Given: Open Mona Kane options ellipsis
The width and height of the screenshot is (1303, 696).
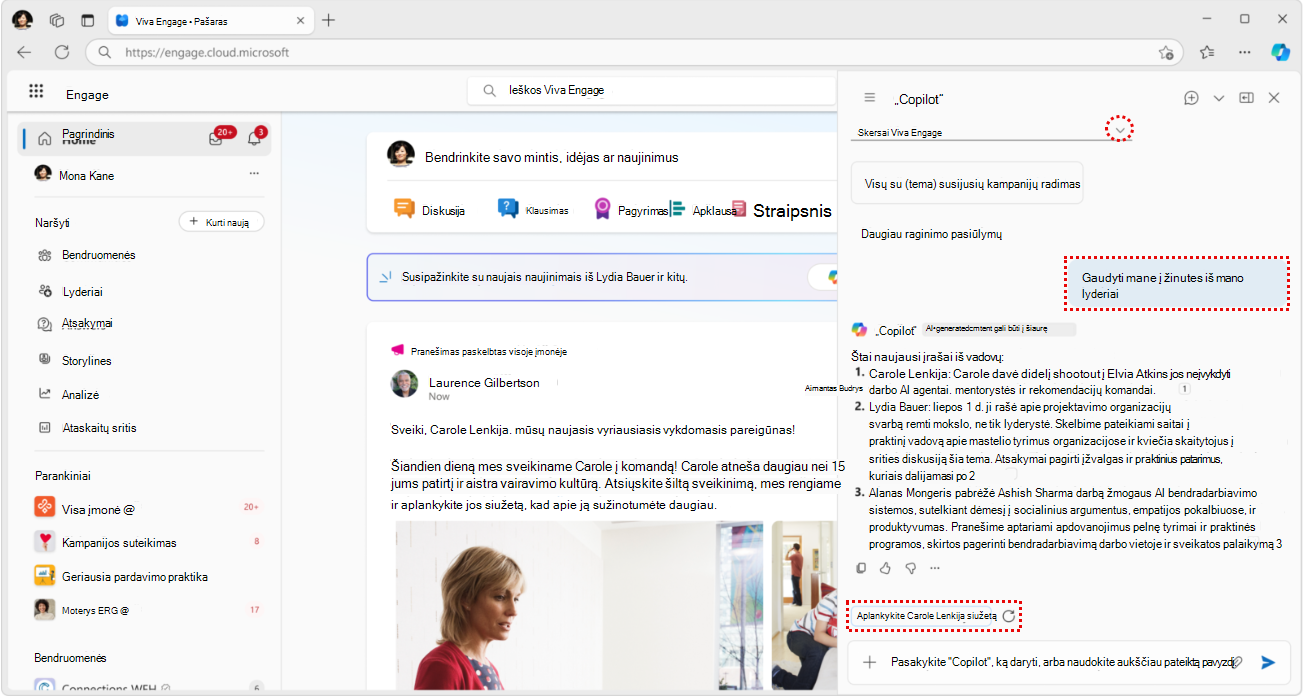Looking at the screenshot, I should 254,174.
